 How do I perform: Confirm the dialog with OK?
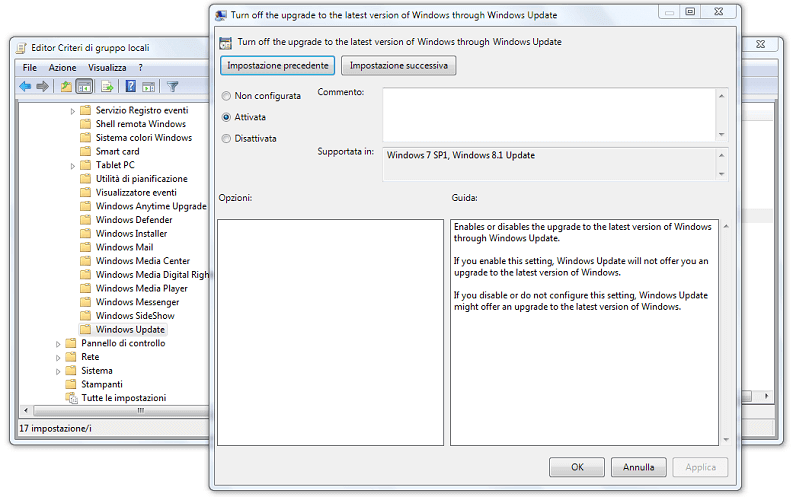tap(577, 467)
